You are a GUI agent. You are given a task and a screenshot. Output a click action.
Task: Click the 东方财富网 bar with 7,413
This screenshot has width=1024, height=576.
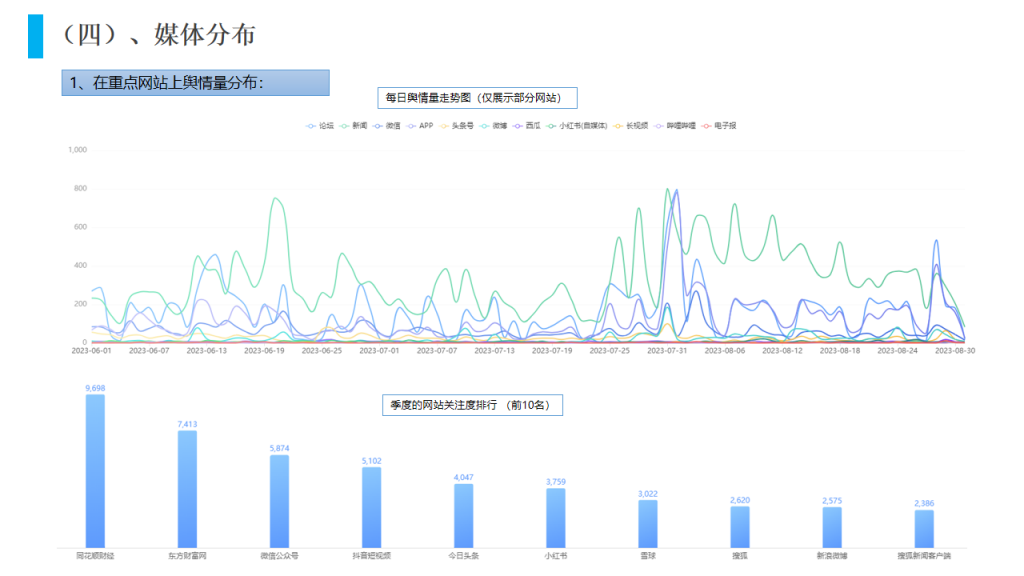coord(187,488)
